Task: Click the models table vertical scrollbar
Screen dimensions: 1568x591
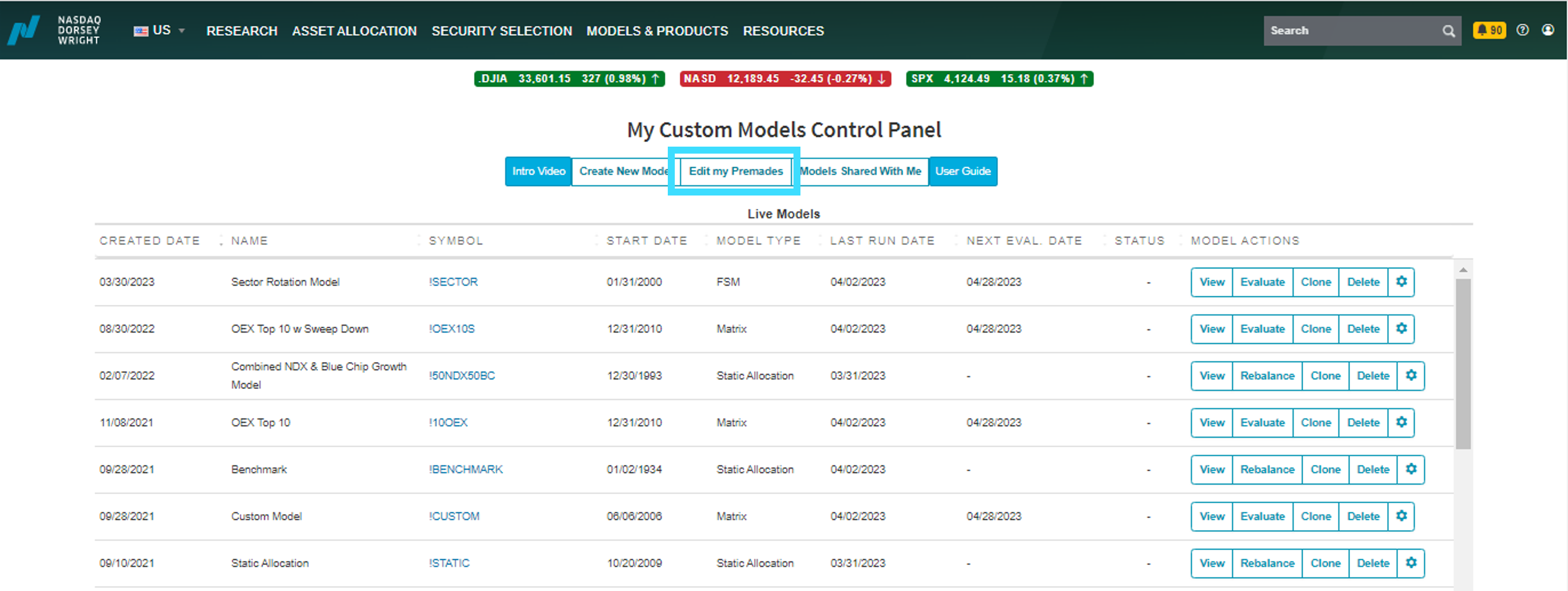Action: (1463, 364)
